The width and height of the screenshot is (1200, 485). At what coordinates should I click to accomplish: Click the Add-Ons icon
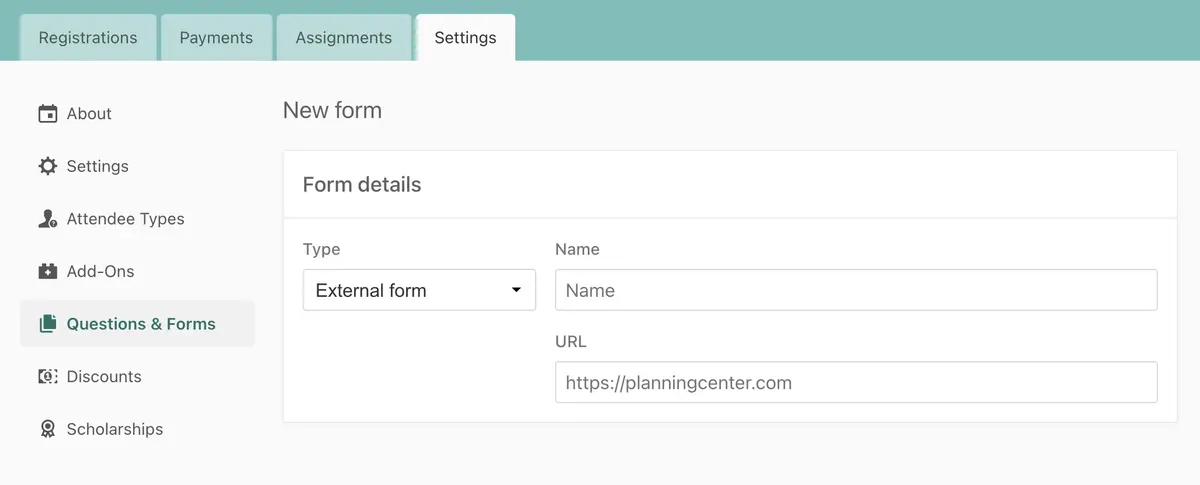(x=47, y=271)
